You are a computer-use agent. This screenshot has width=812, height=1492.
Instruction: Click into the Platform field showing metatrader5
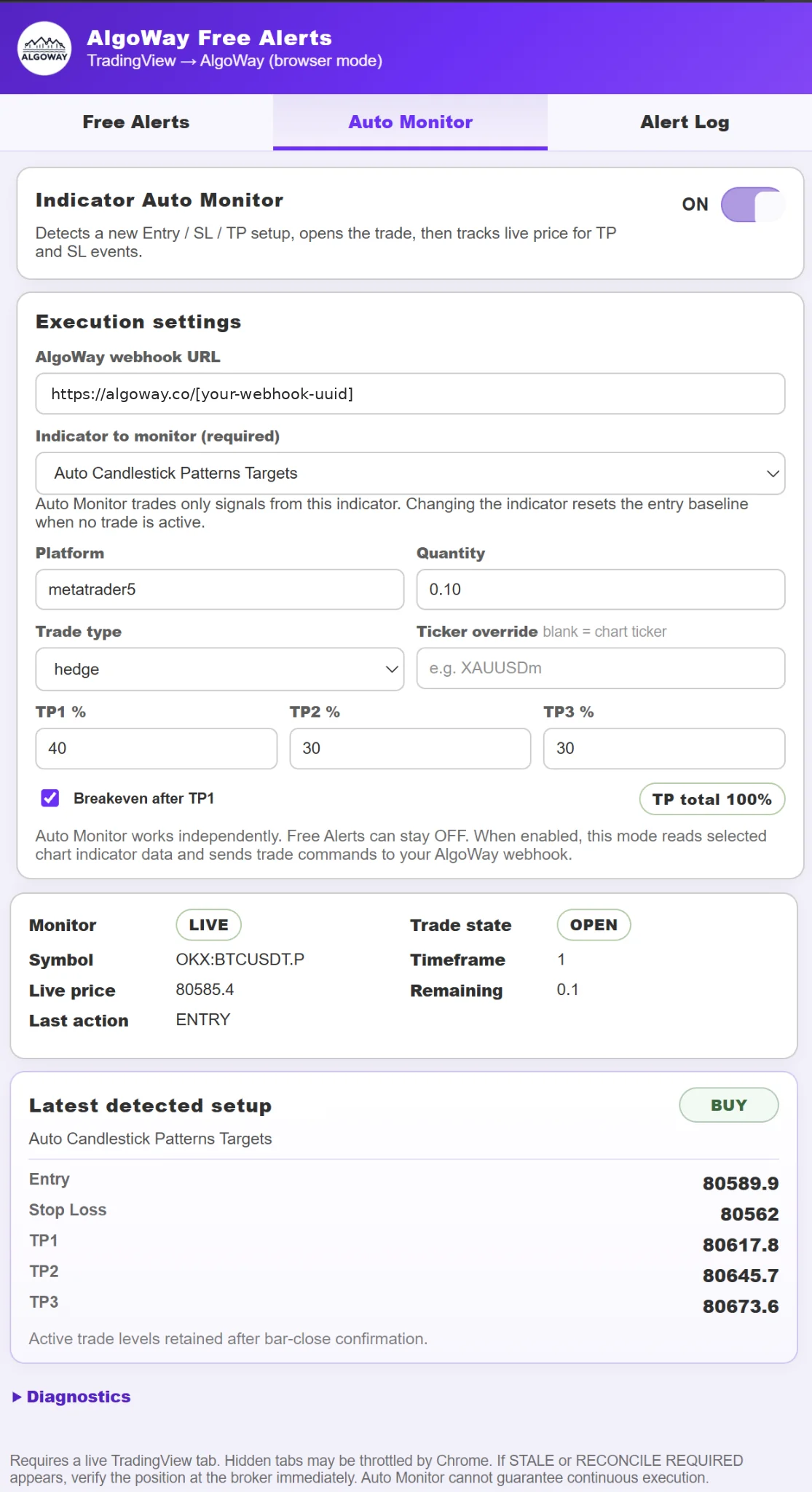coord(219,589)
